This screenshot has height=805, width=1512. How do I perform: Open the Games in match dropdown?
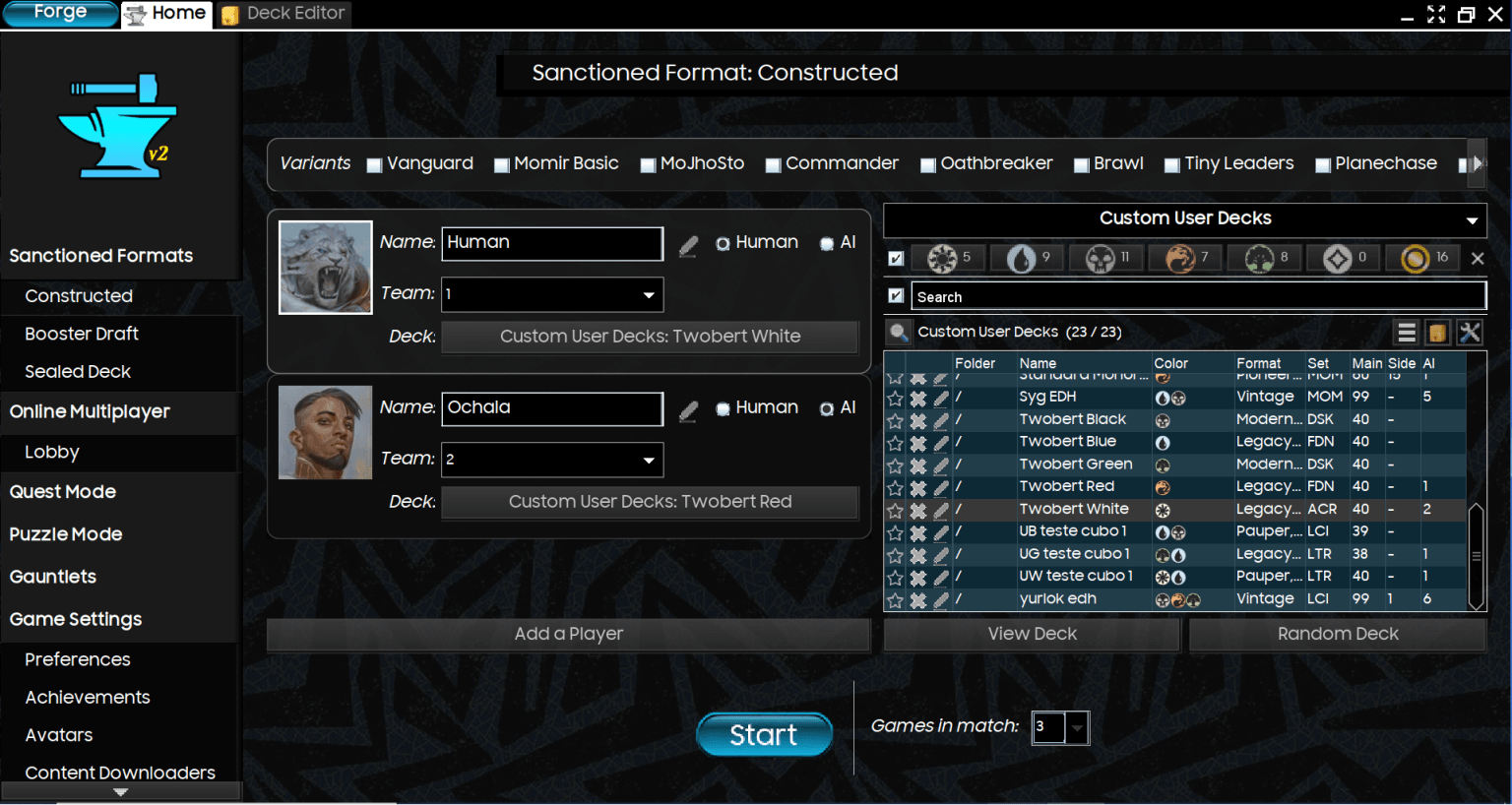pyautogui.click(x=1078, y=728)
